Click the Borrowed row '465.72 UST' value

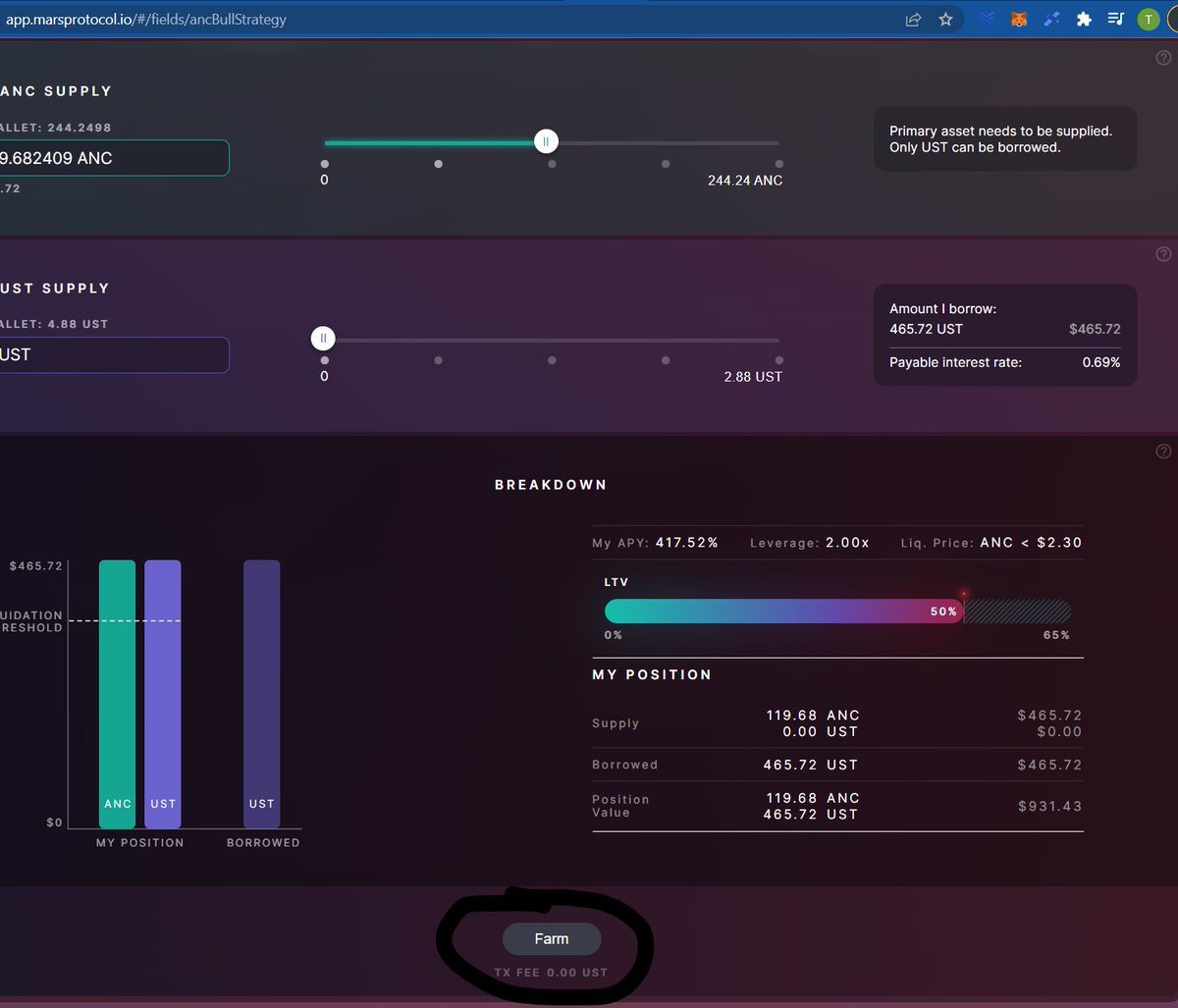(811, 765)
